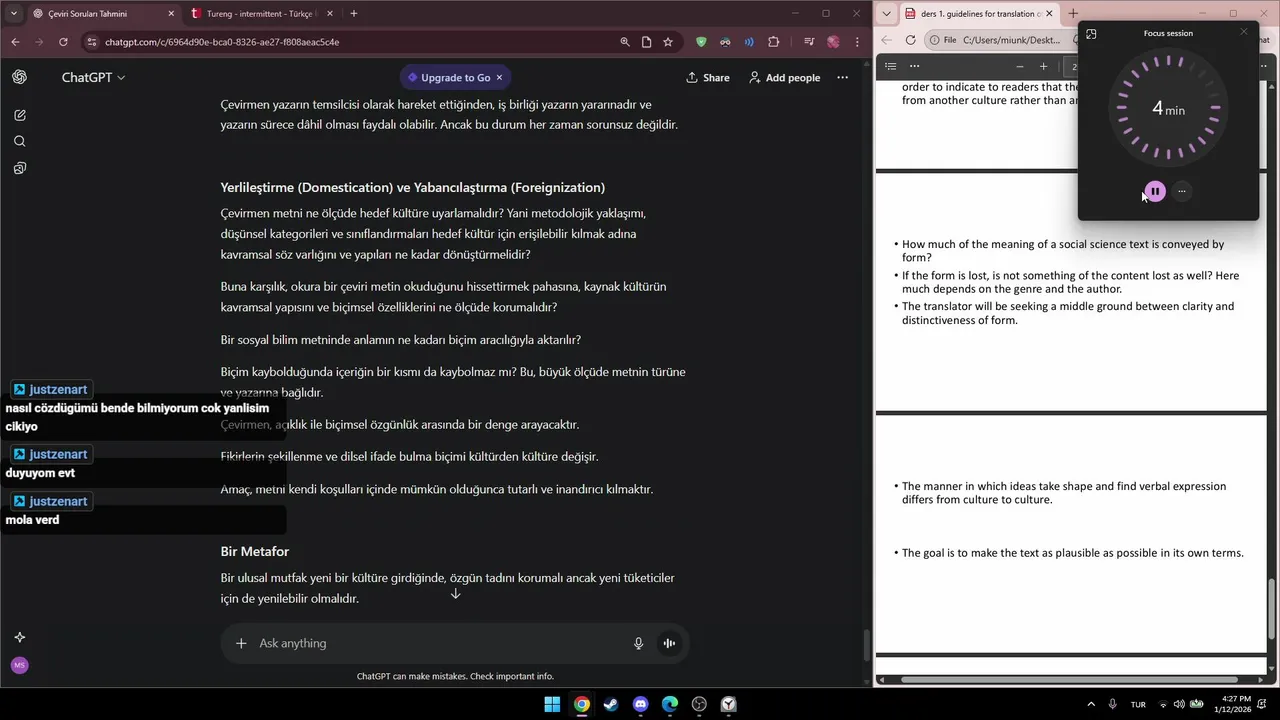Open the Chrome extensions puzzle icon

pos(774,42)
